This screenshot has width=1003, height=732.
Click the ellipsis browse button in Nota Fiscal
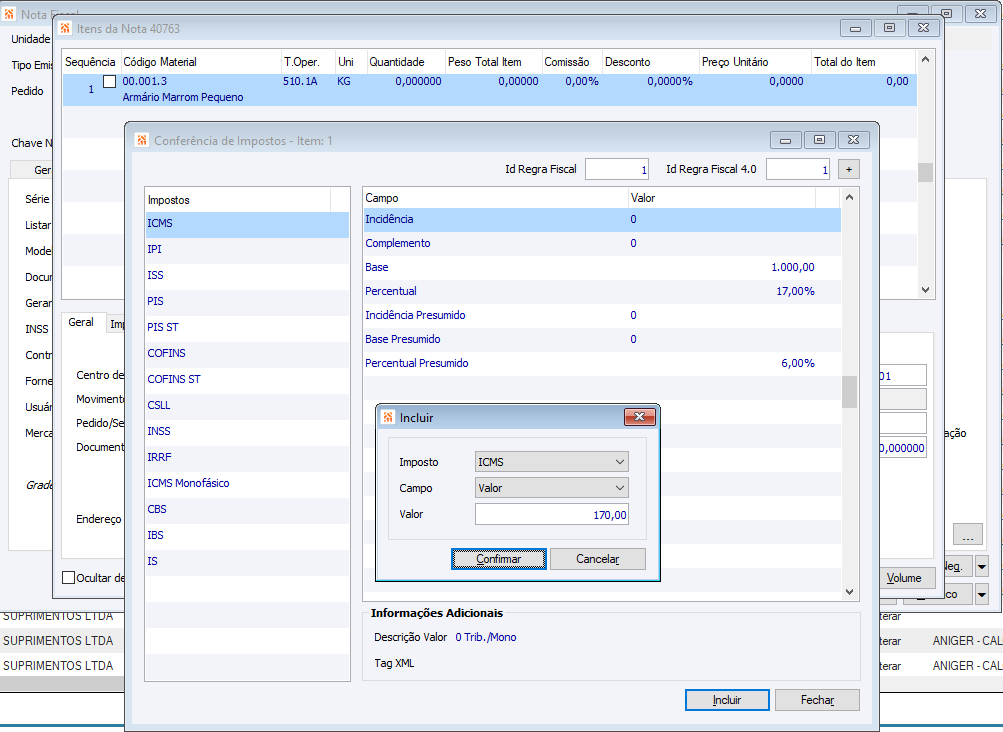(x=967, y=534)
